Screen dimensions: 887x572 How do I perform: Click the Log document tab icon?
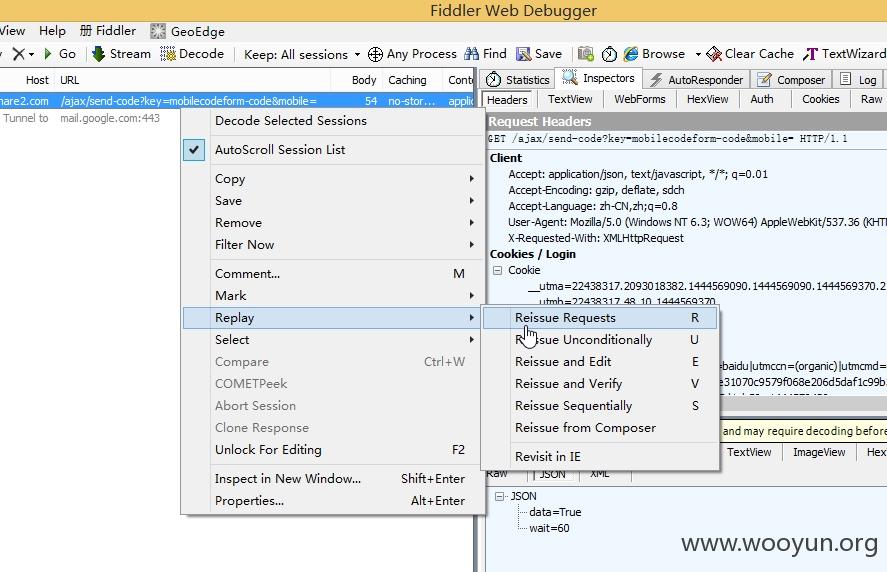(x=845, y=79)
